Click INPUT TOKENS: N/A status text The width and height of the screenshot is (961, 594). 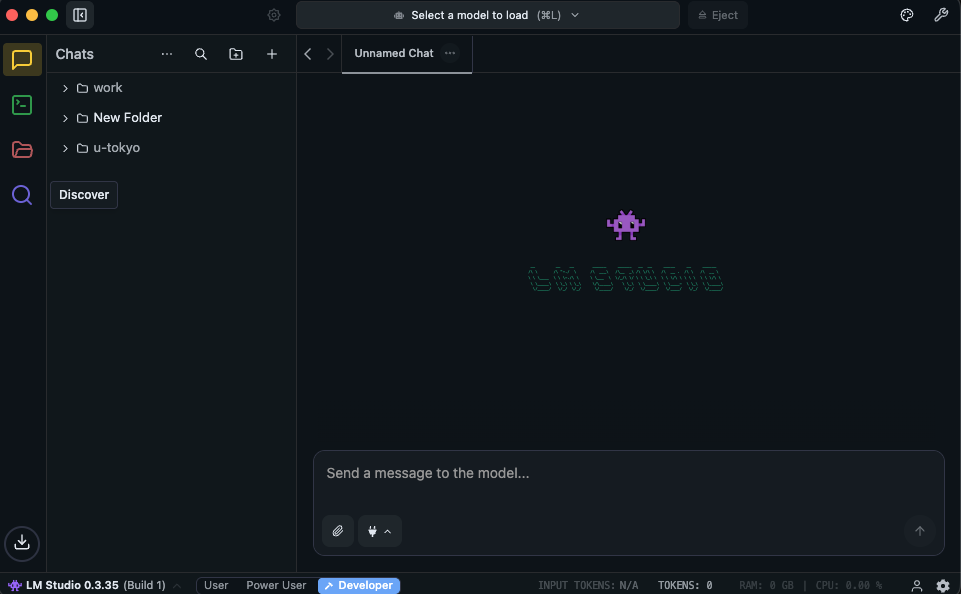588,585
